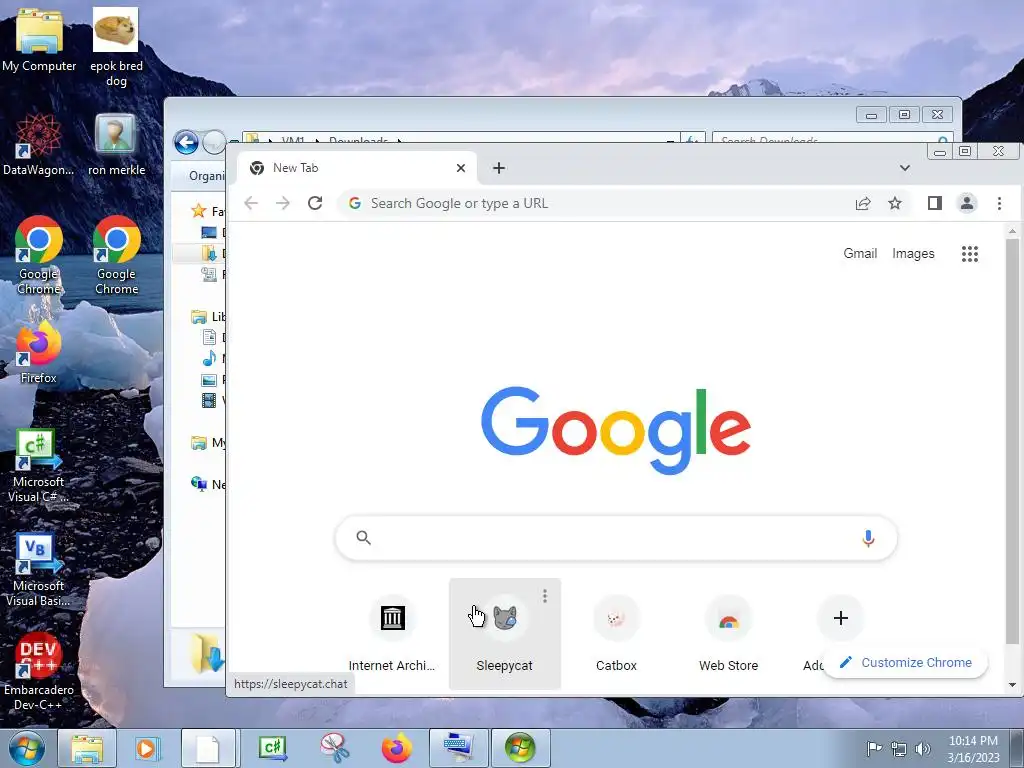Viewport: 1024px width, 768px height.
Task: Open Sleepycat shortcut more actions
Action: 545,596
